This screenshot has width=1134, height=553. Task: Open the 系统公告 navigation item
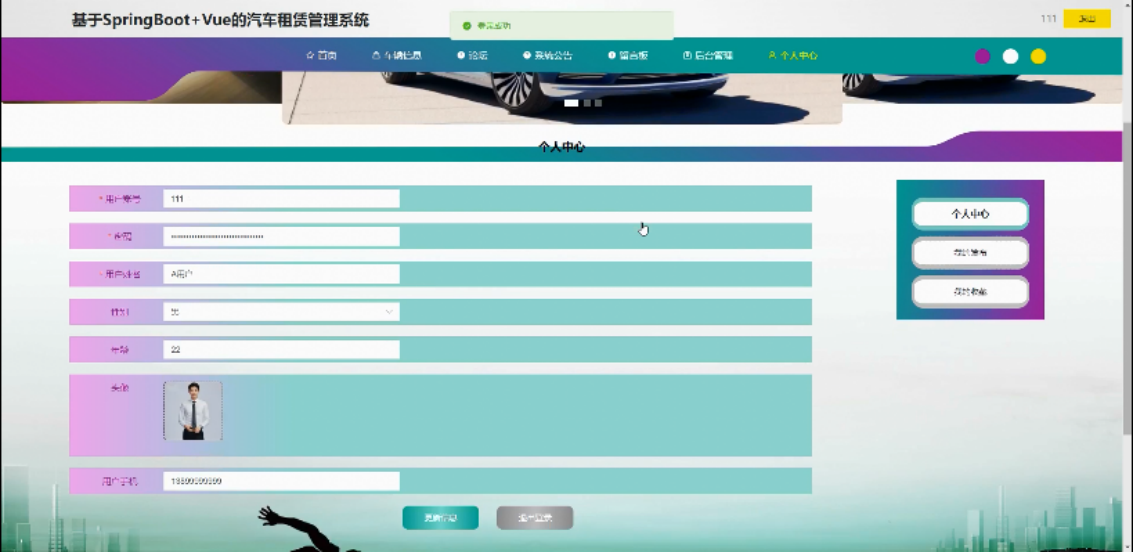[547, 56]
